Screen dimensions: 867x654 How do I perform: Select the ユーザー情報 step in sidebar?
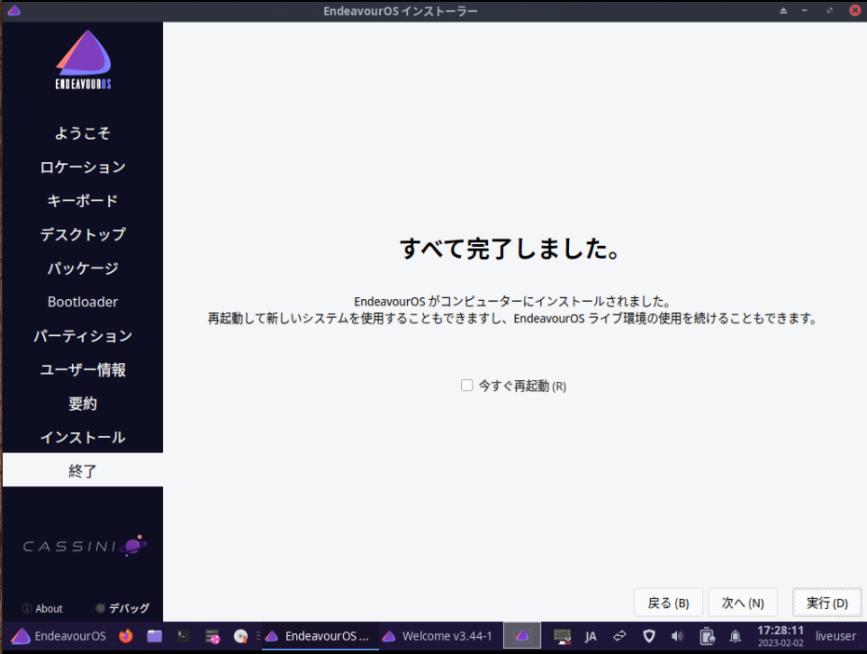82,370
